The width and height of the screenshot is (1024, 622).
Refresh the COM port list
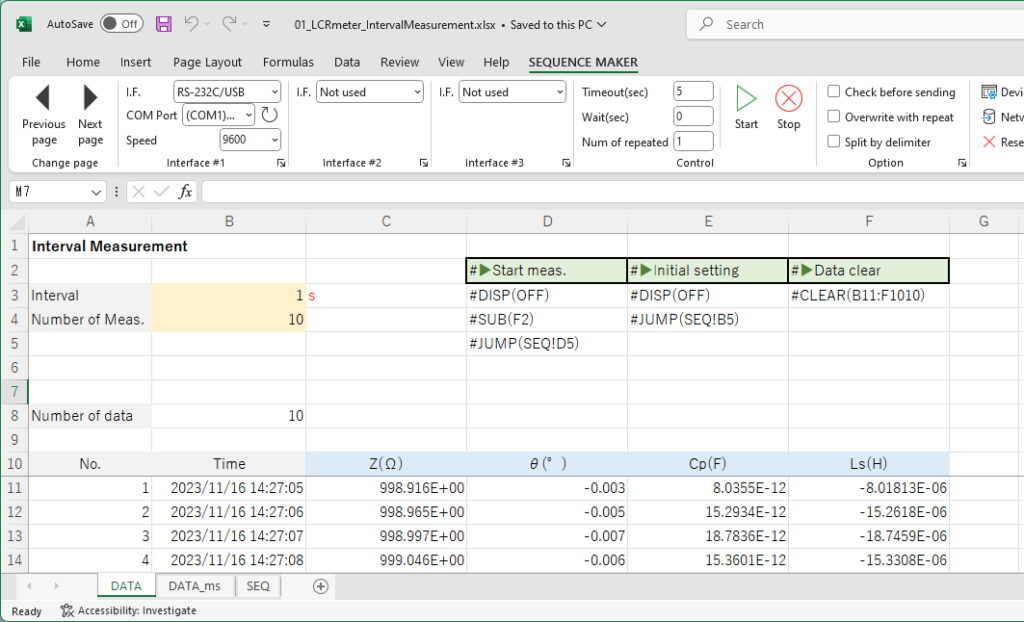click(x=270, y=115)
